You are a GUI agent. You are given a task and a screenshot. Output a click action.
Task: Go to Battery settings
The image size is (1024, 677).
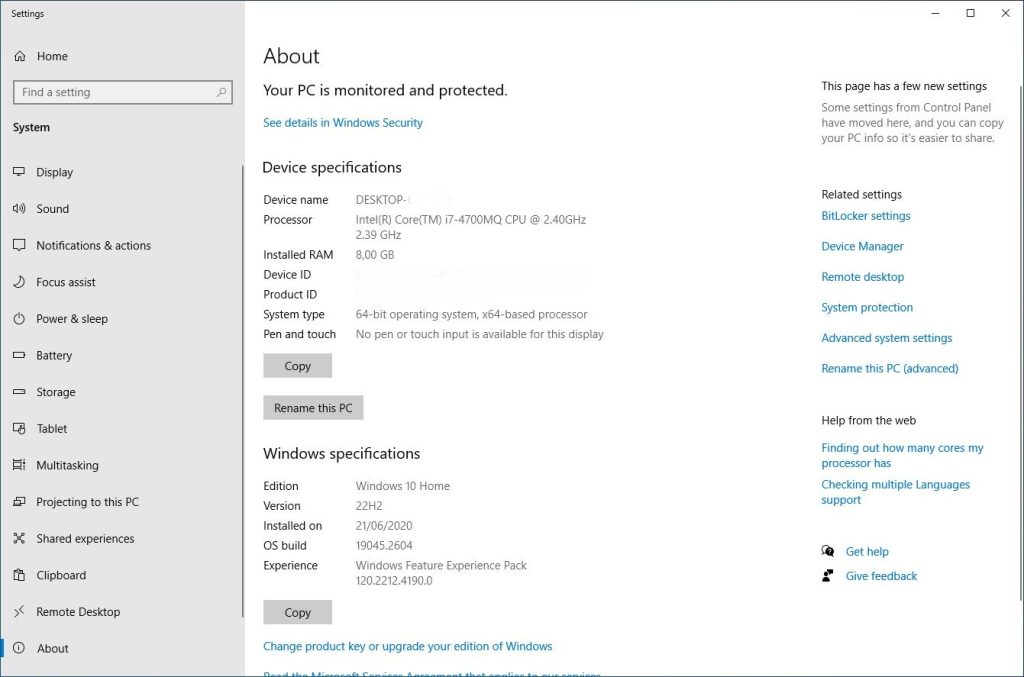(x=121, y=355)
